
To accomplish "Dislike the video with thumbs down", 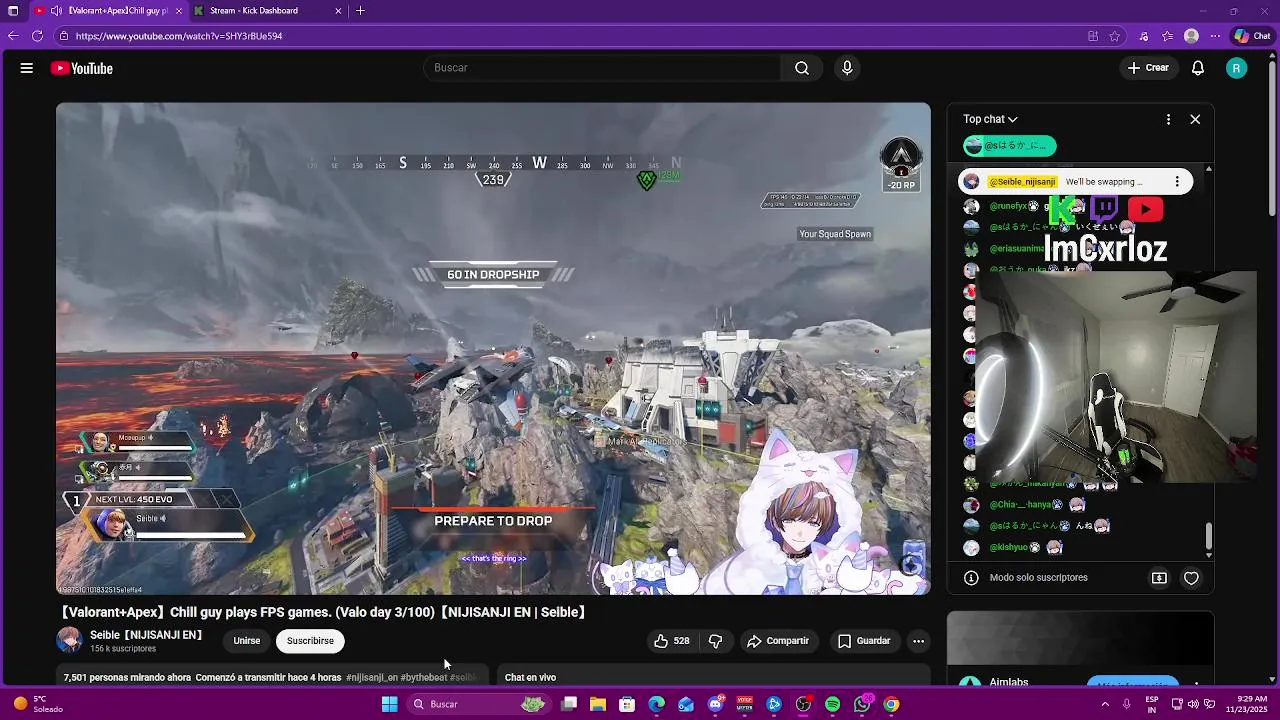I will (715, 641).
